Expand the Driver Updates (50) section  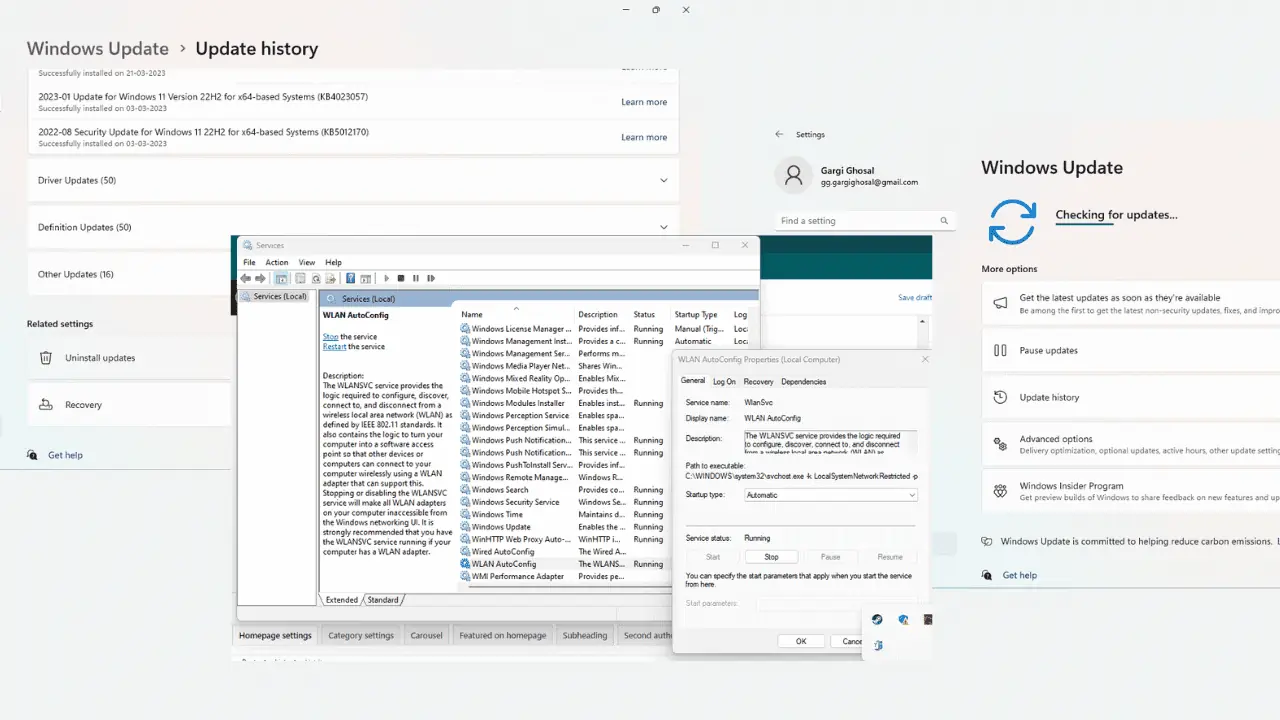point(353,181)
